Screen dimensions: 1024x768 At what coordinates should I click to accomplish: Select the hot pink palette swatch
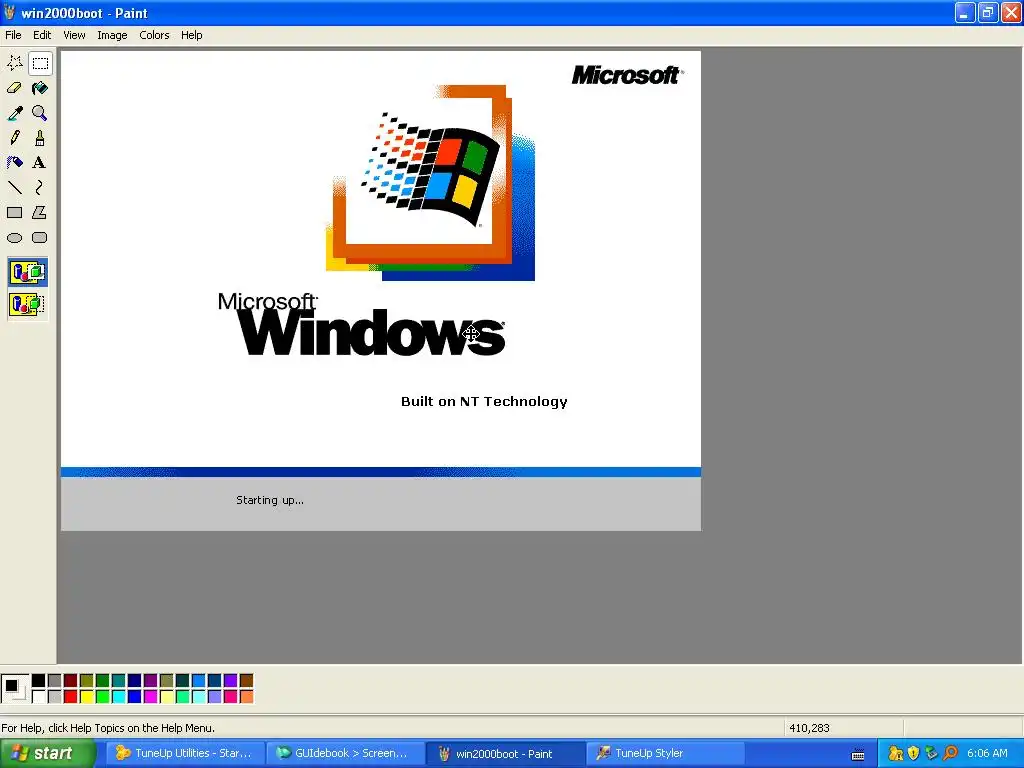(231, 697)
